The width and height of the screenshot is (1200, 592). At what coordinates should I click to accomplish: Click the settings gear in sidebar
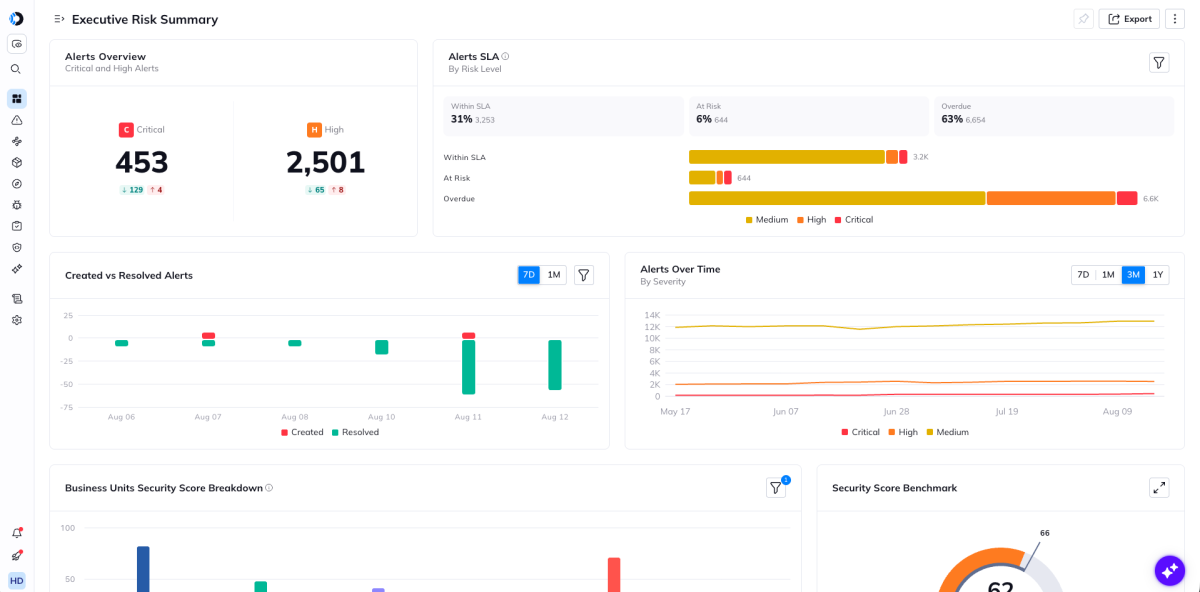click(x=16, y=320)
